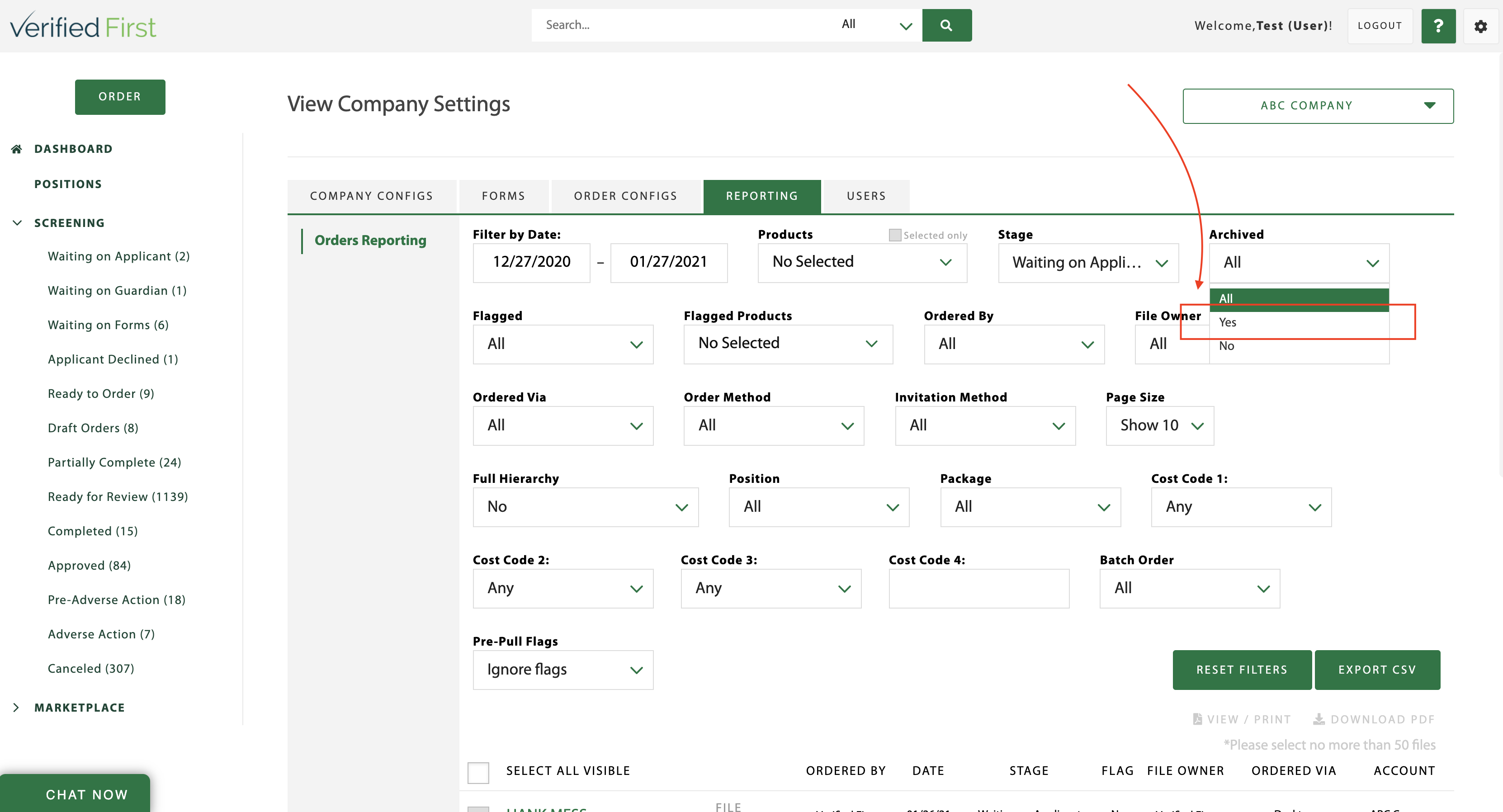The width and height of the screenshot is (1503, 812).
Task: Choose All in the Archived list
Action: coord(1299,299)
